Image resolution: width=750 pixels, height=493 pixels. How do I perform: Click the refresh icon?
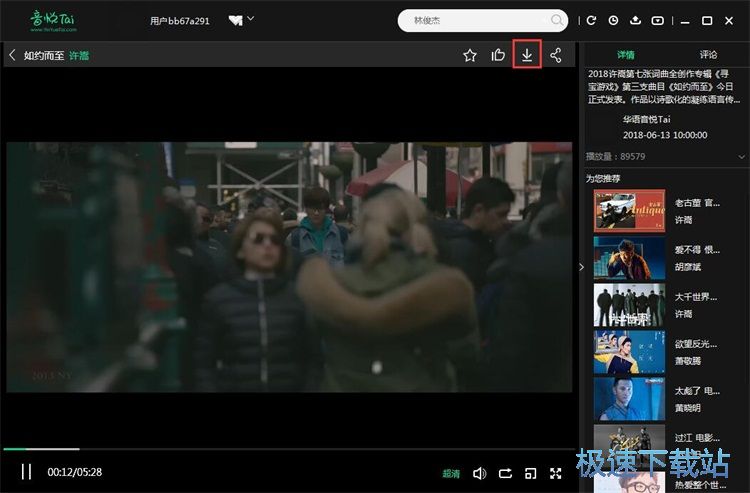click(x=591, y=21)
